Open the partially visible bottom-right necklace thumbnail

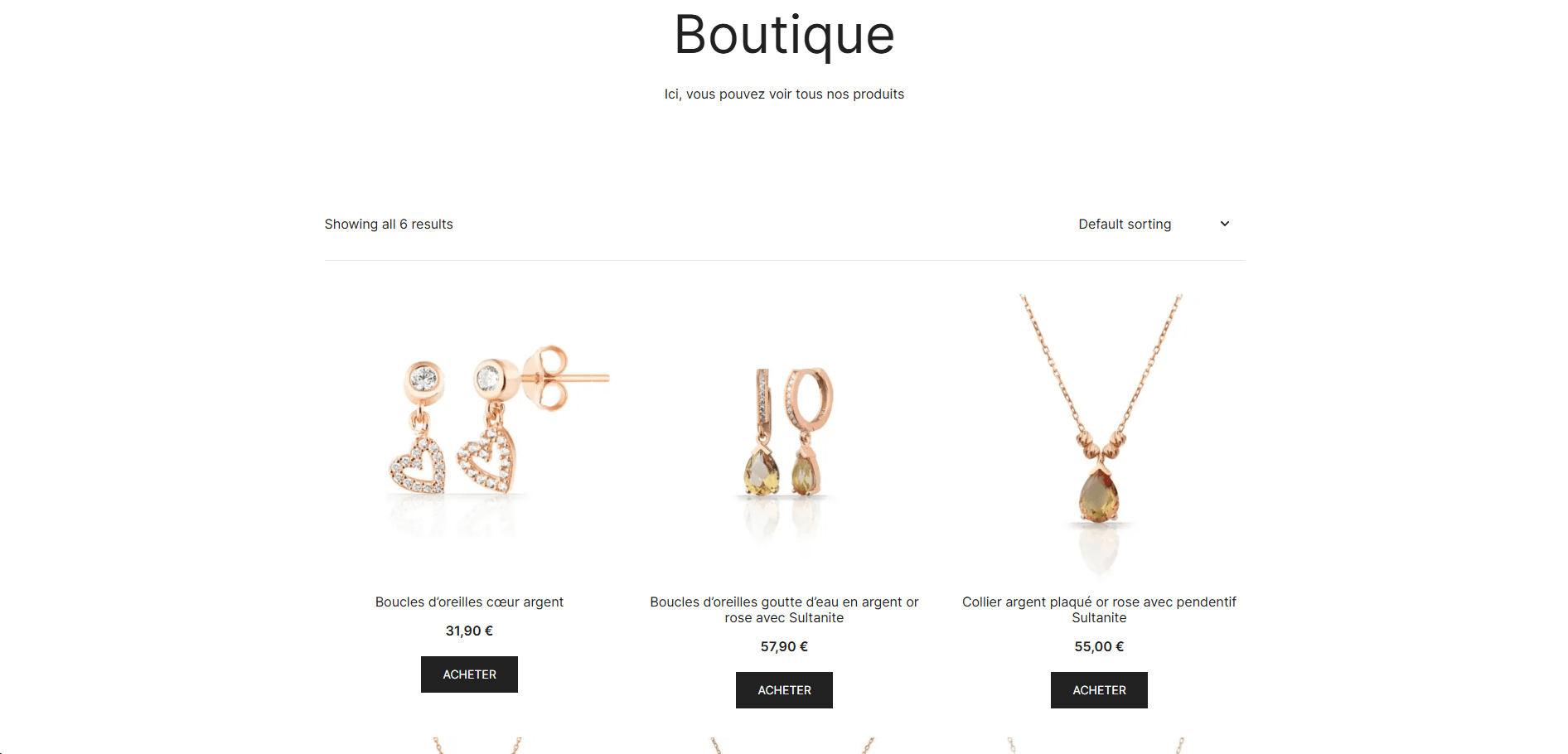point(1099,745)
